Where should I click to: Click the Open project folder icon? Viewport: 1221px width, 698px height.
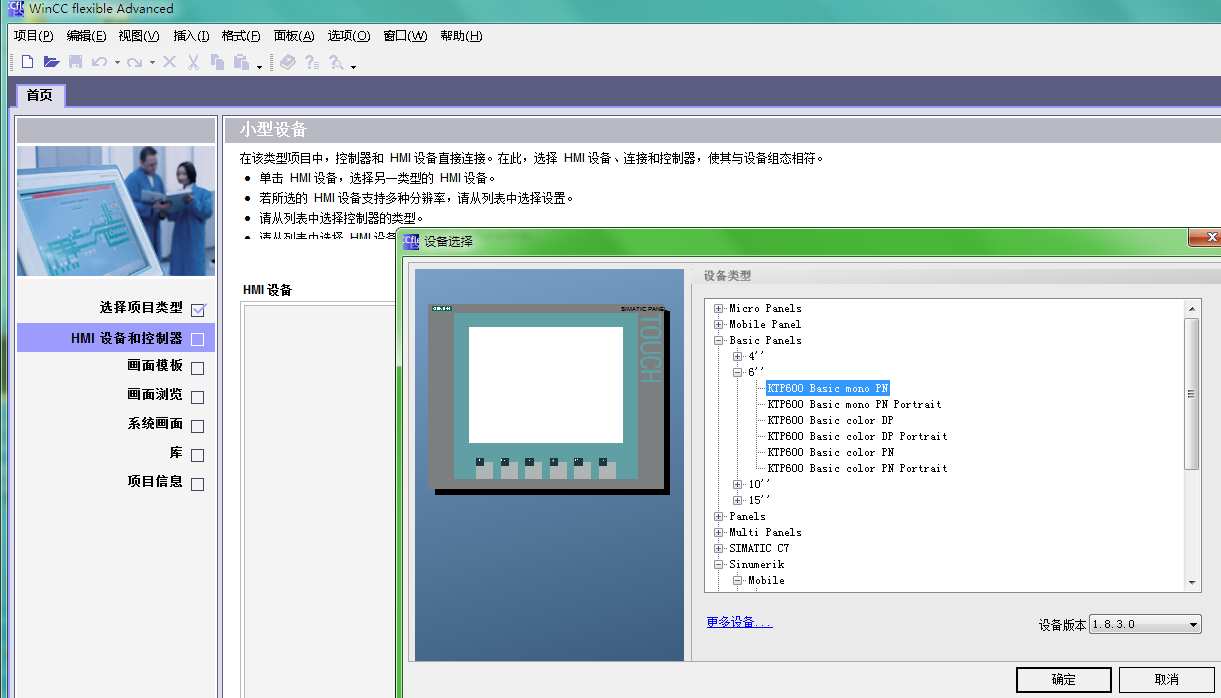51,62
